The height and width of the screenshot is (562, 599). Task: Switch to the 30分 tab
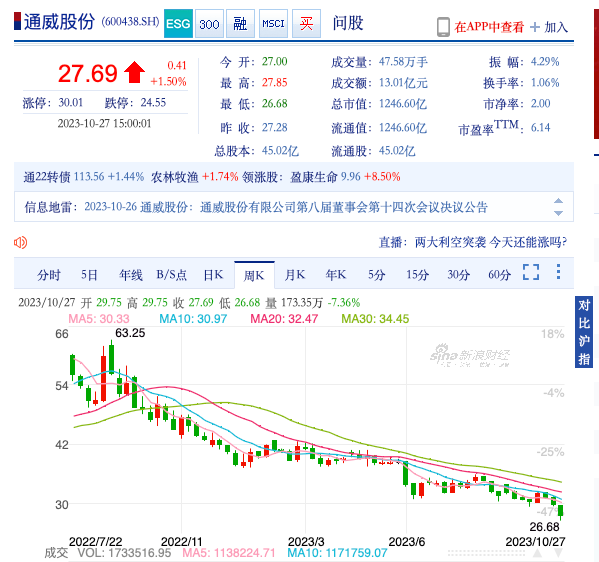pos(458,275)
